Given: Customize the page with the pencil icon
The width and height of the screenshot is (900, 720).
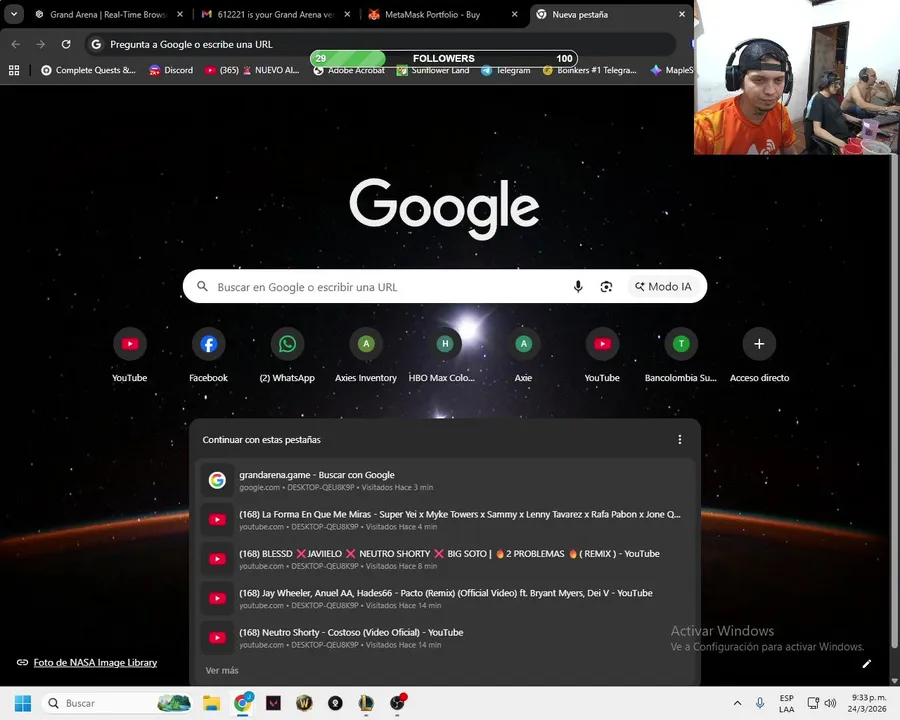Looking at the screenshot, I should point(867,664).
